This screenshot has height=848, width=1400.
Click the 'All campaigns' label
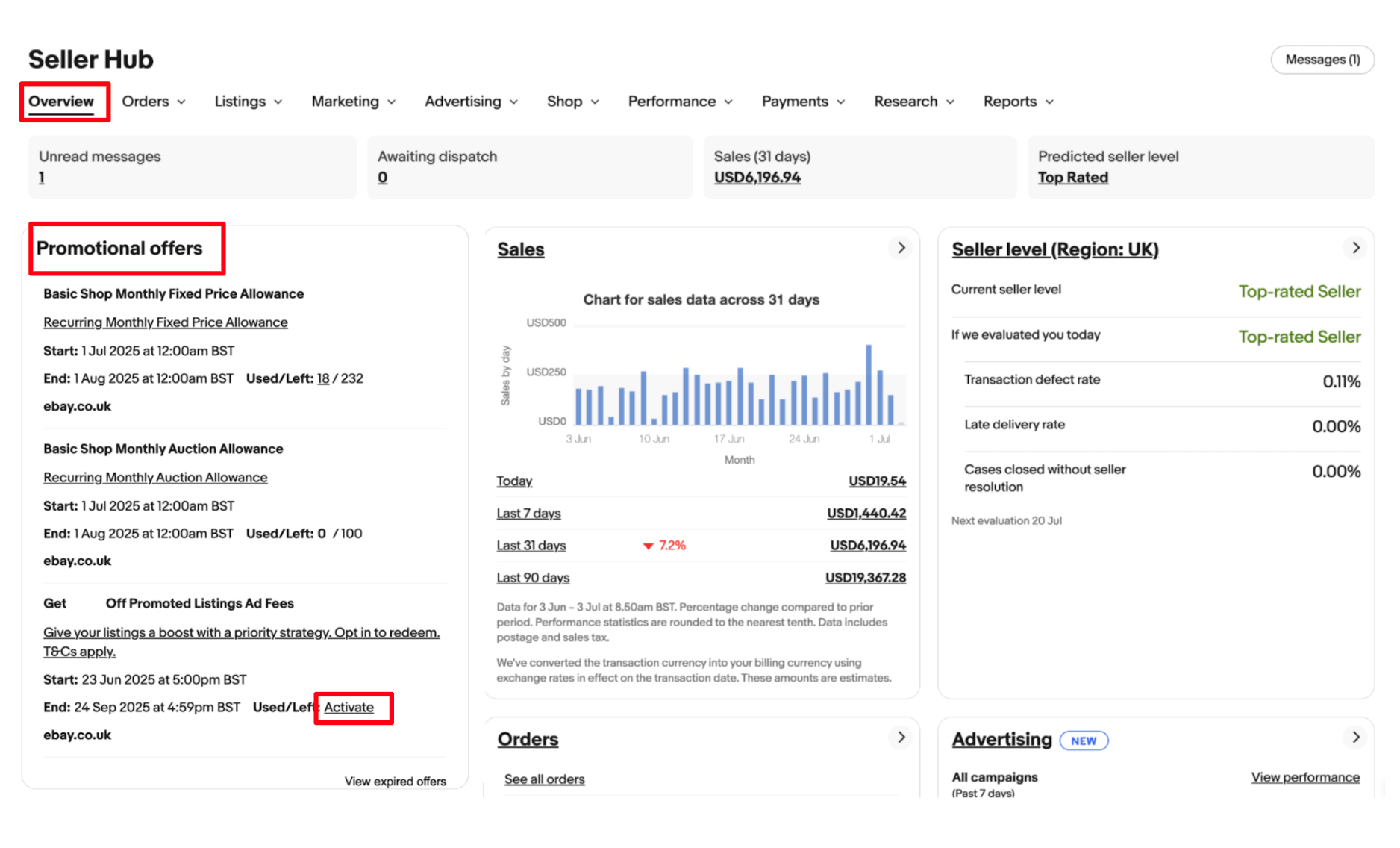pos(995,777)
